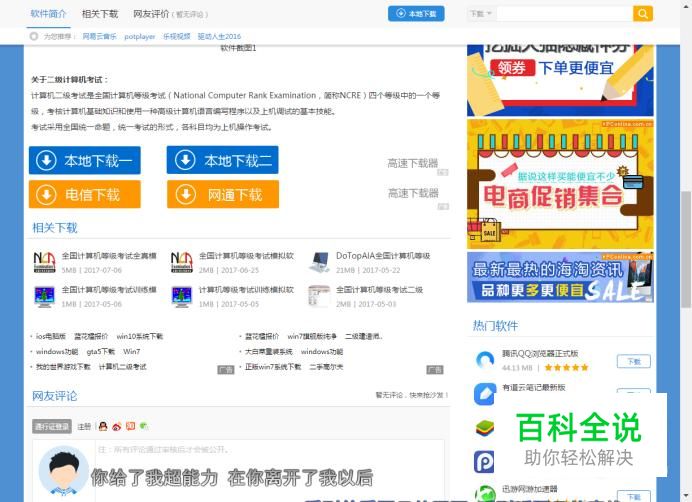Click the win7旗舰版纯净 ad link

pos(312,336)
